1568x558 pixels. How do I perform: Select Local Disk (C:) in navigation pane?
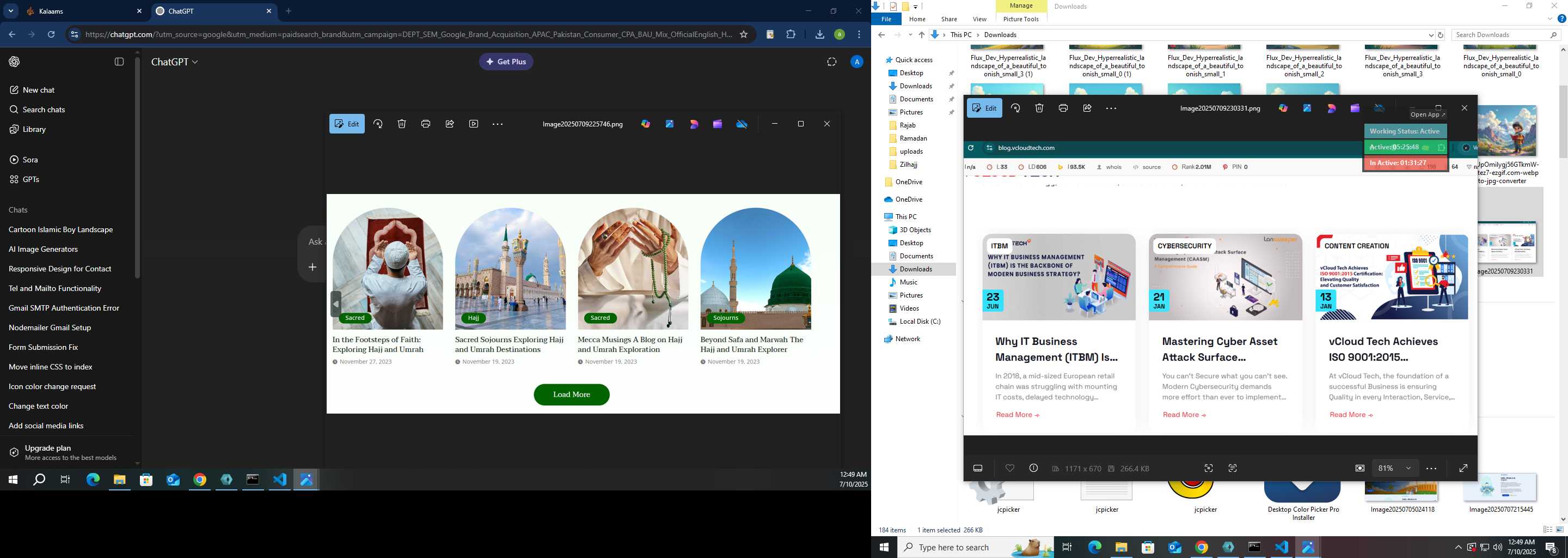click(x=920, y=322)
